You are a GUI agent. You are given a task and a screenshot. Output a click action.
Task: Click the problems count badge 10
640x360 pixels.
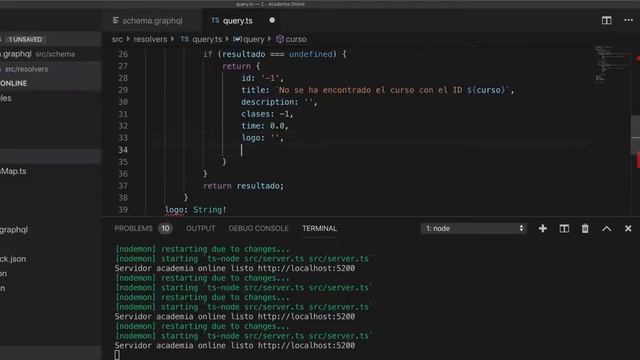[165, 228]
